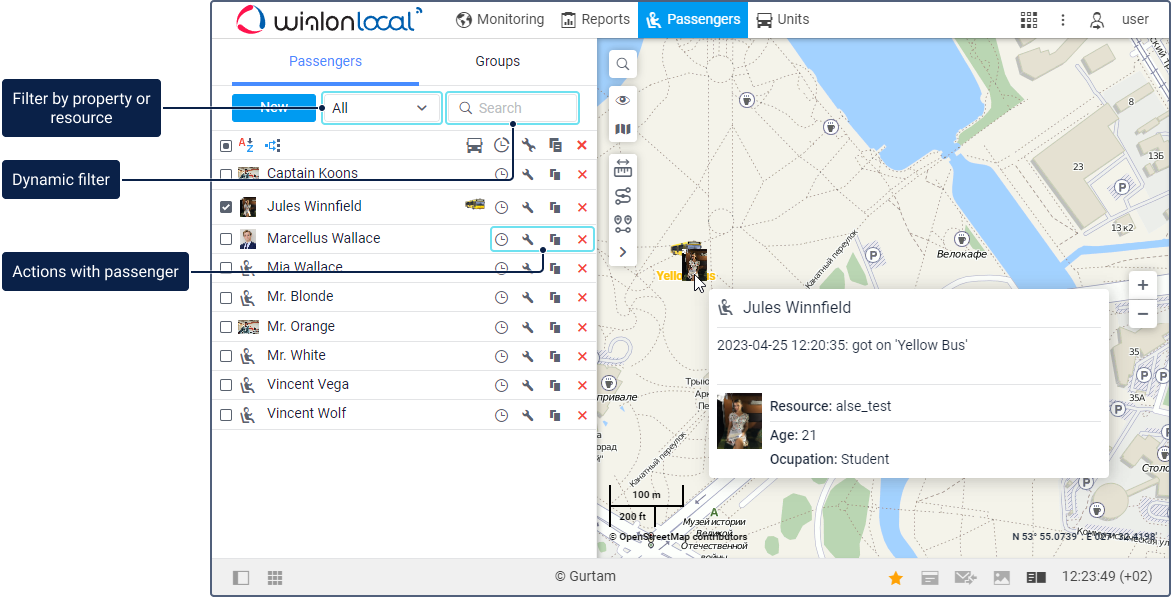This screenshot has height=597, width=1171.
Task: Check the Vincent Vega checkbox
Action: click(226, 386)
